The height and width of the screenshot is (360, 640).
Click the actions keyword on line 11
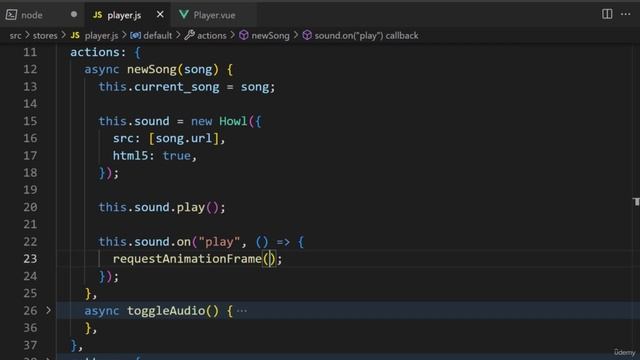[95, 52]
